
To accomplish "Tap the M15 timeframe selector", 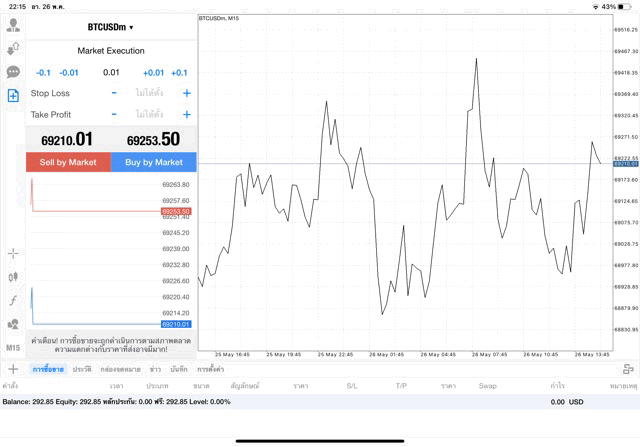I will (x=13, y=348).
